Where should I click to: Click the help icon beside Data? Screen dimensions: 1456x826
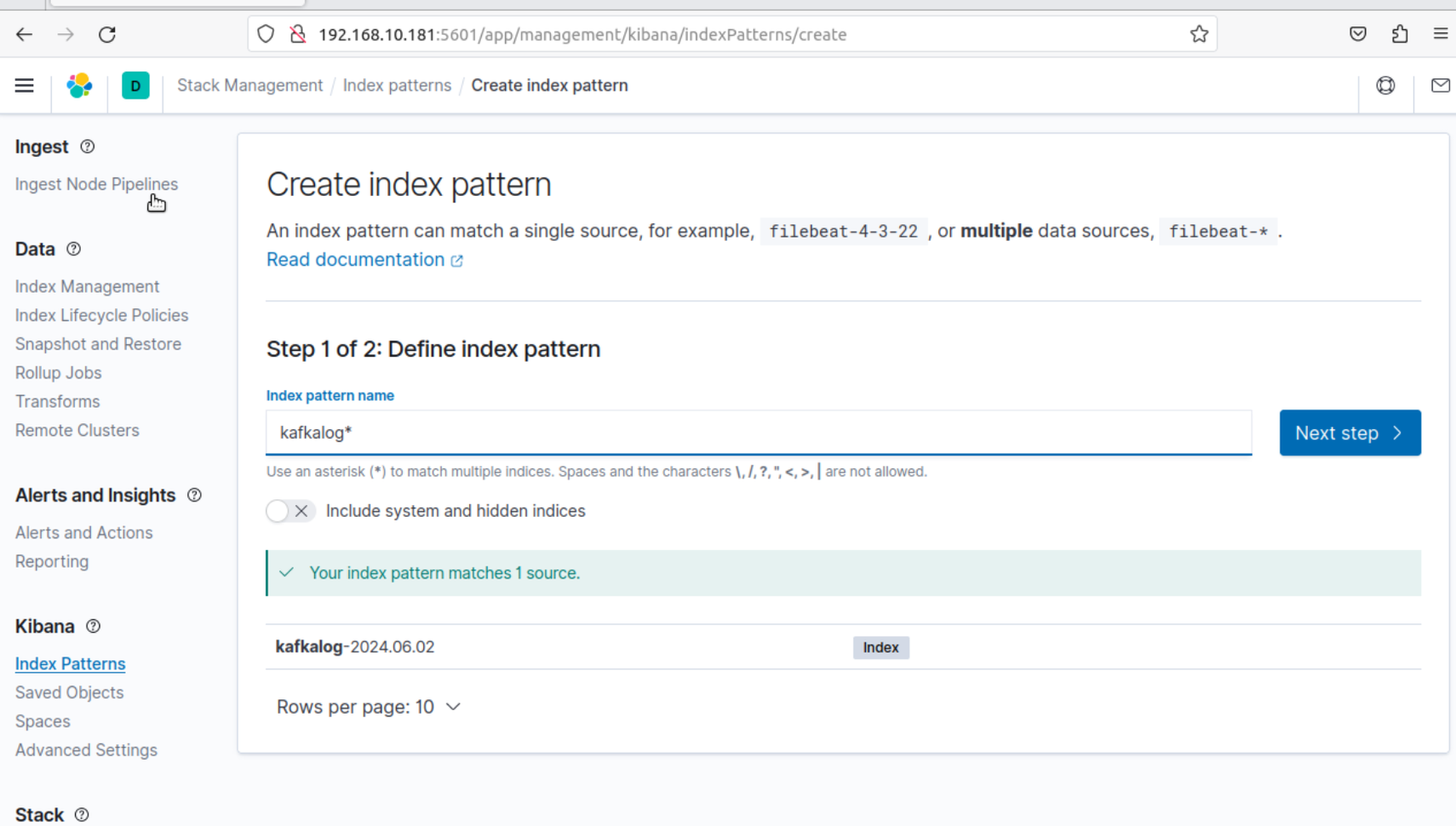73,249
